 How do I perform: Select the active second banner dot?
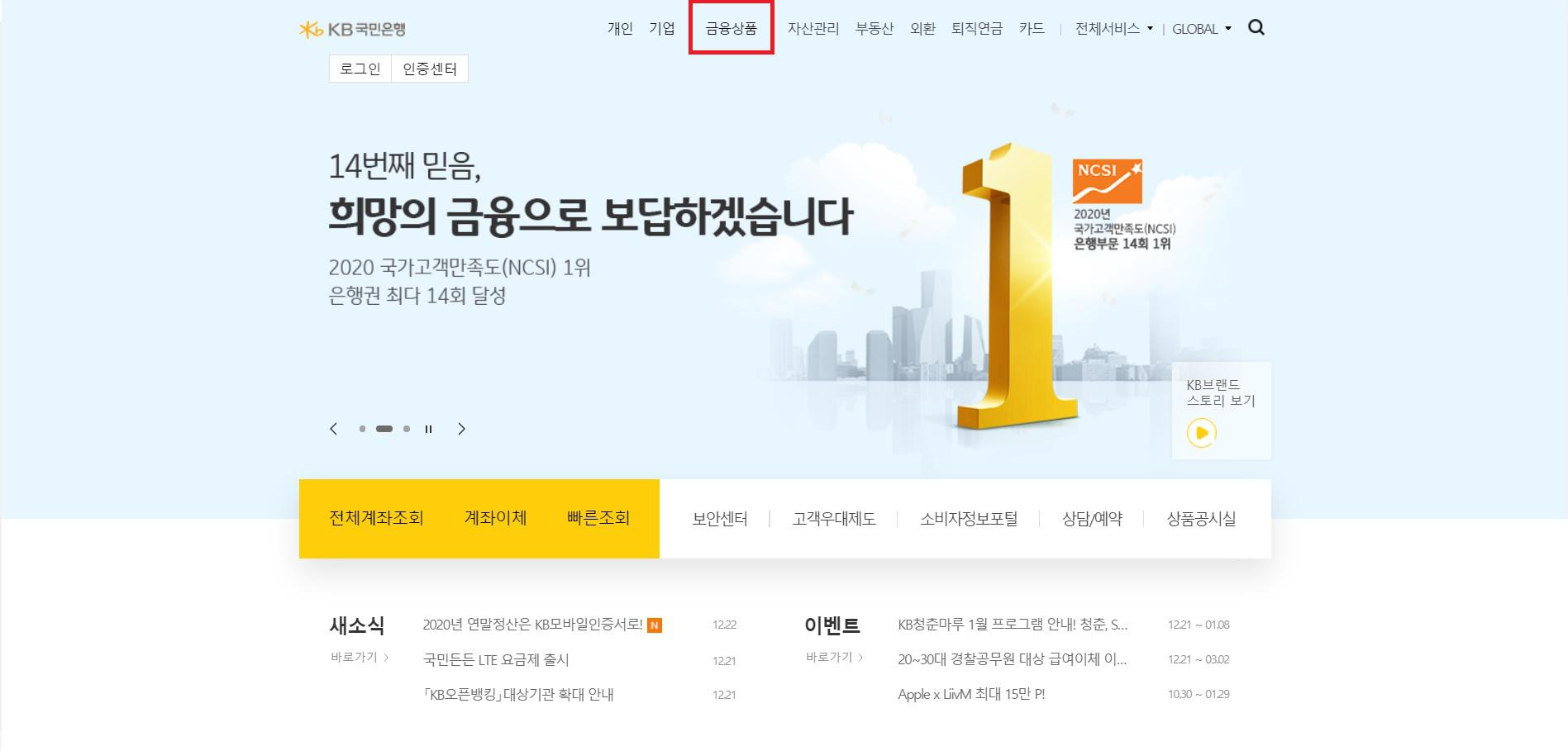(x=384, y=429)
